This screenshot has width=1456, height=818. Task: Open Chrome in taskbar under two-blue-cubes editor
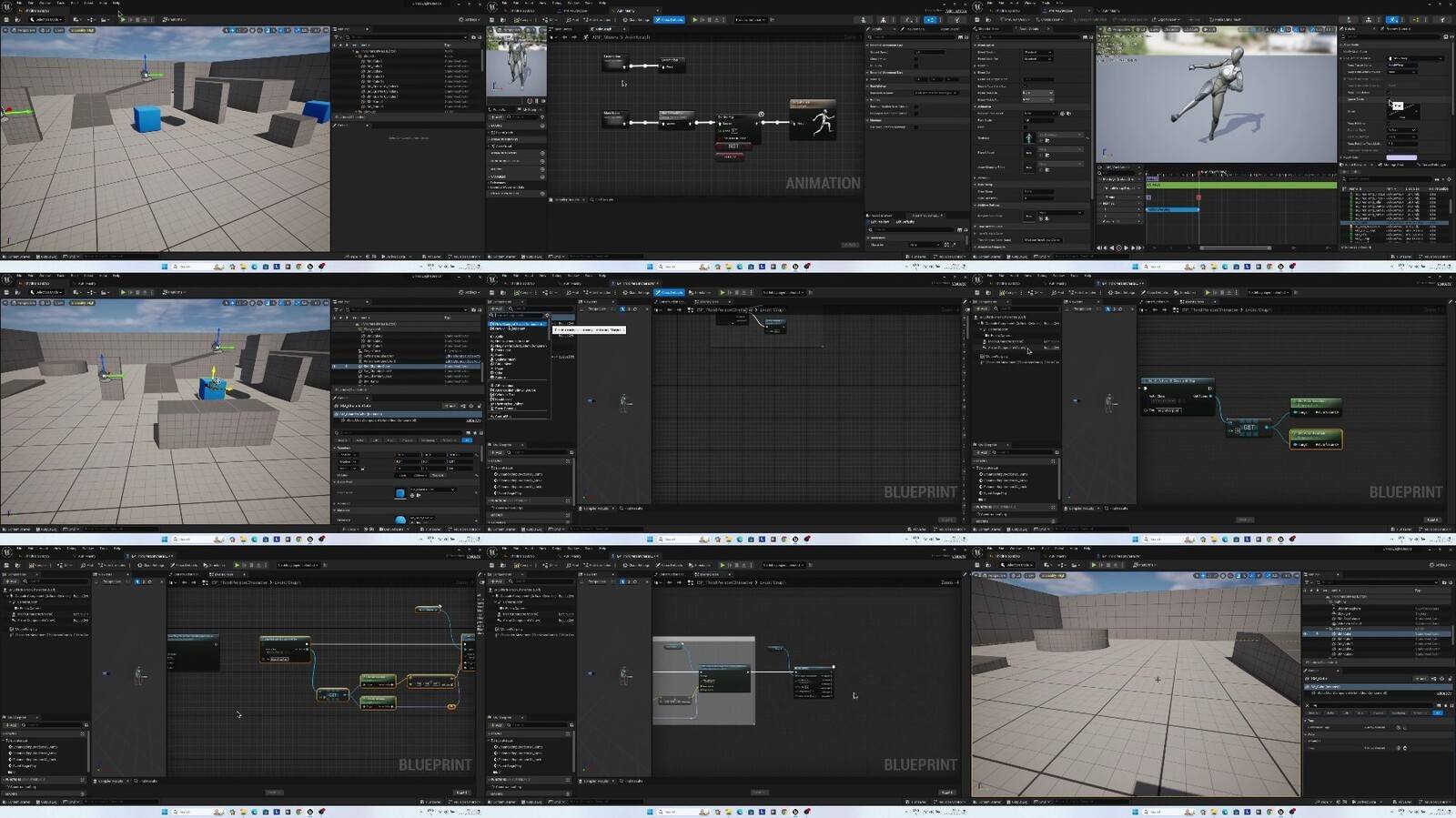coord(298,267)
